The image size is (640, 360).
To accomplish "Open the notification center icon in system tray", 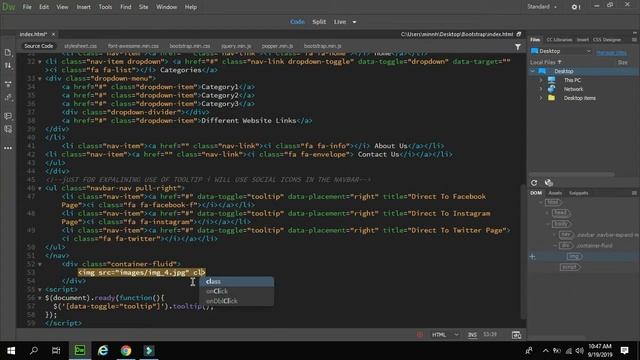I will [x=624, y=351].
